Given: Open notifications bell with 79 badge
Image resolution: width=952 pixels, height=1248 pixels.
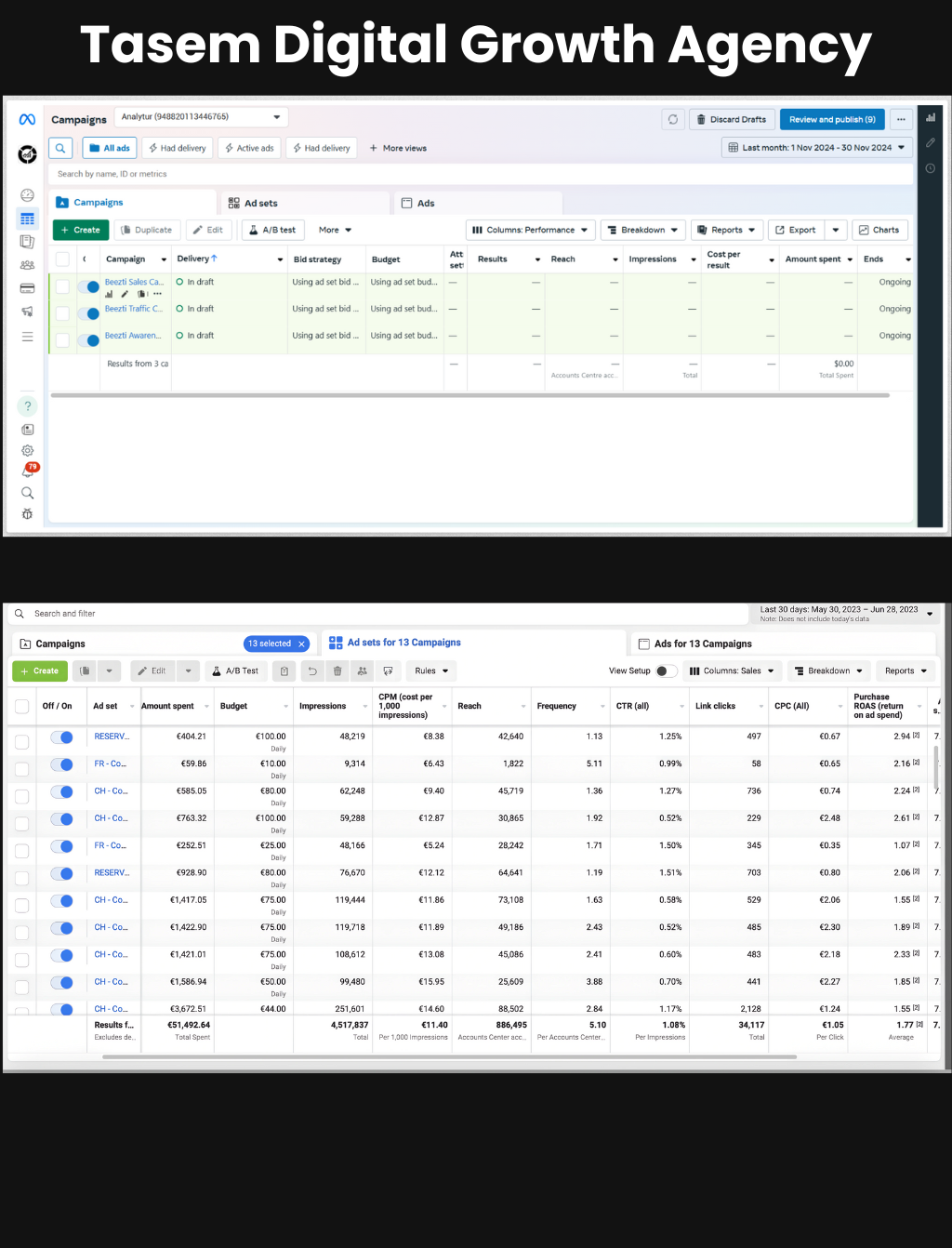Looking at the screenshot, I should [x=28, y=471].
